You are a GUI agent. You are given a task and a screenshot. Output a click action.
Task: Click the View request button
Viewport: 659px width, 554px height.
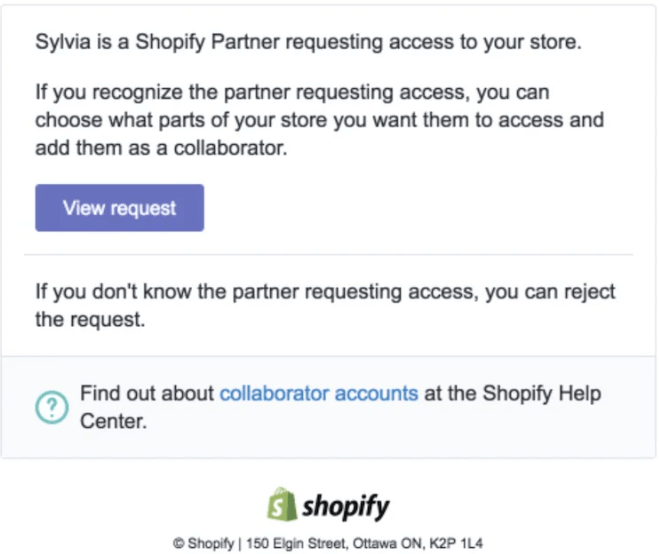pyautogui.click(x=119, y=208)
